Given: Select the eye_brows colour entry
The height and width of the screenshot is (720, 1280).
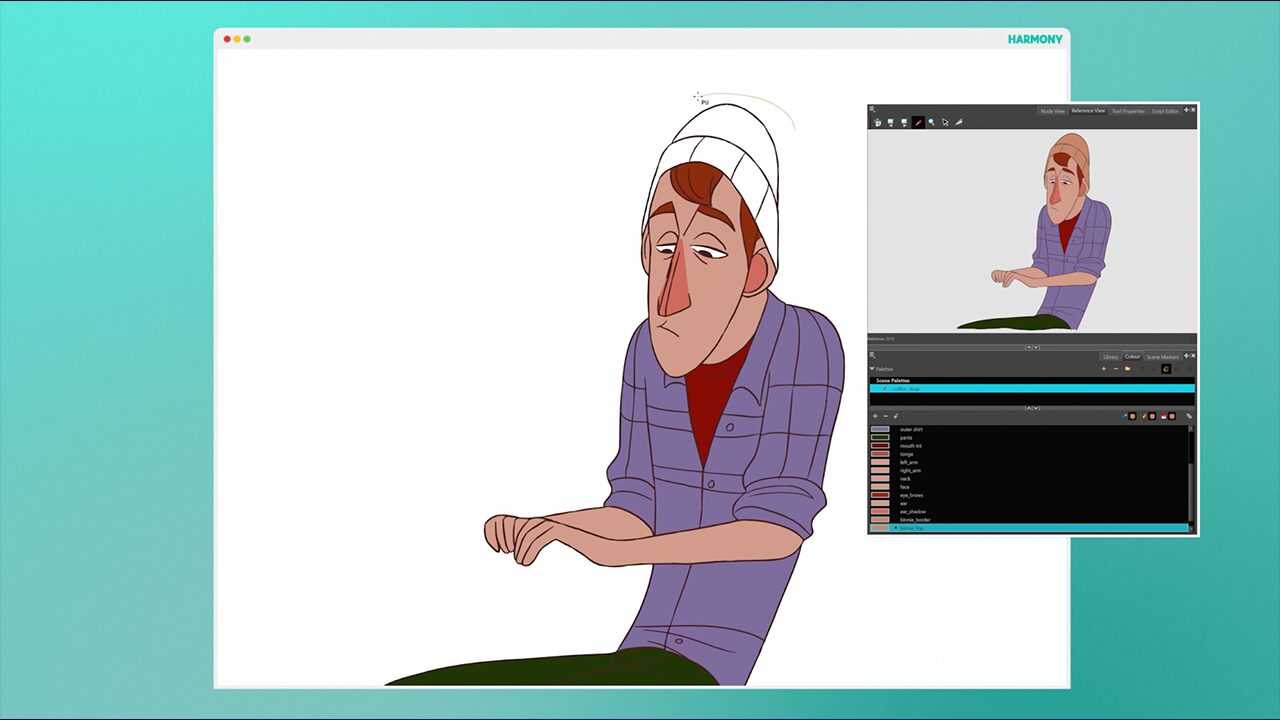Looking at the screenshot, I should (911, 495).
